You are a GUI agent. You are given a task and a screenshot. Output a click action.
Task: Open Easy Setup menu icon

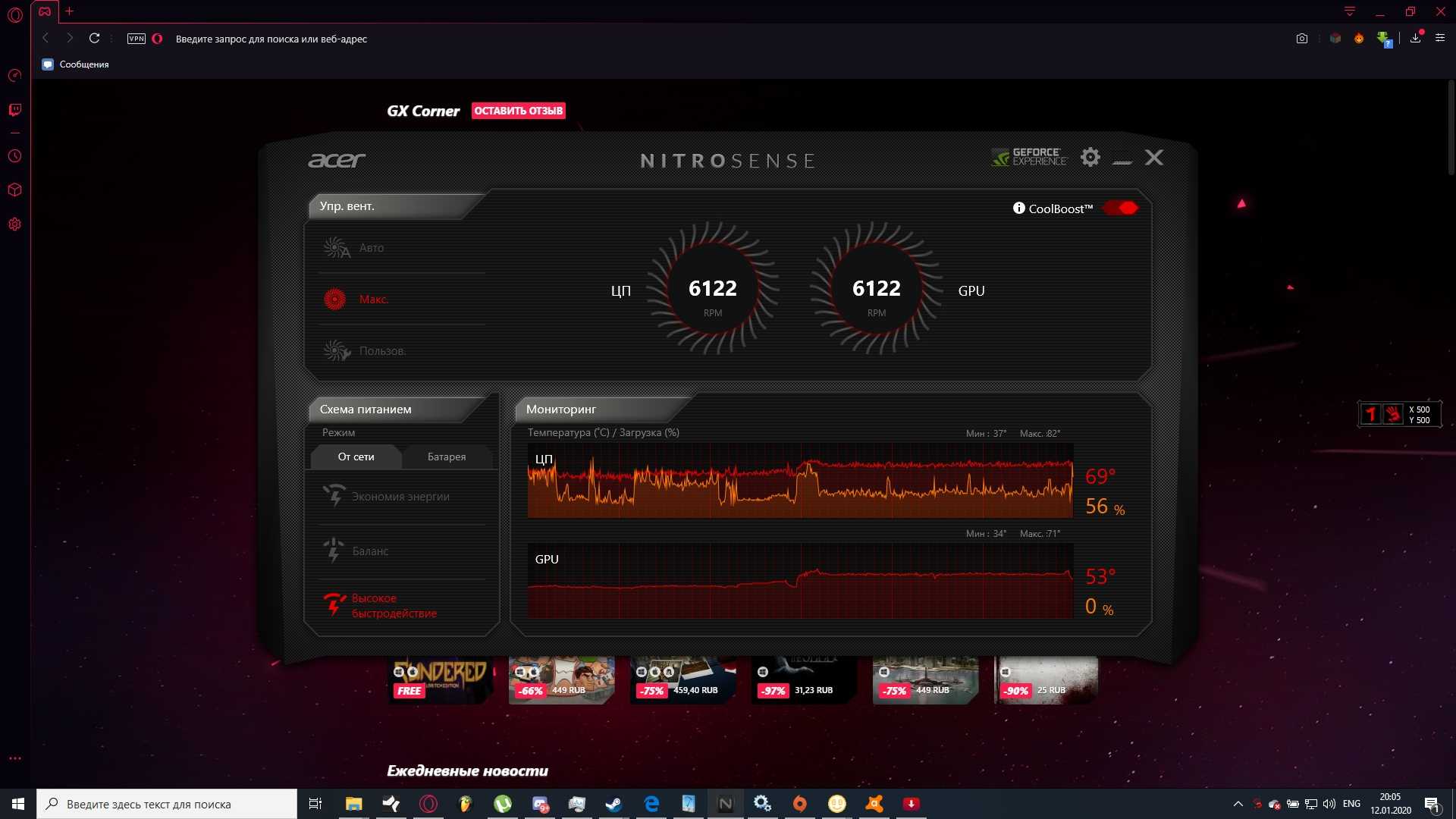tap(1440, 38)
